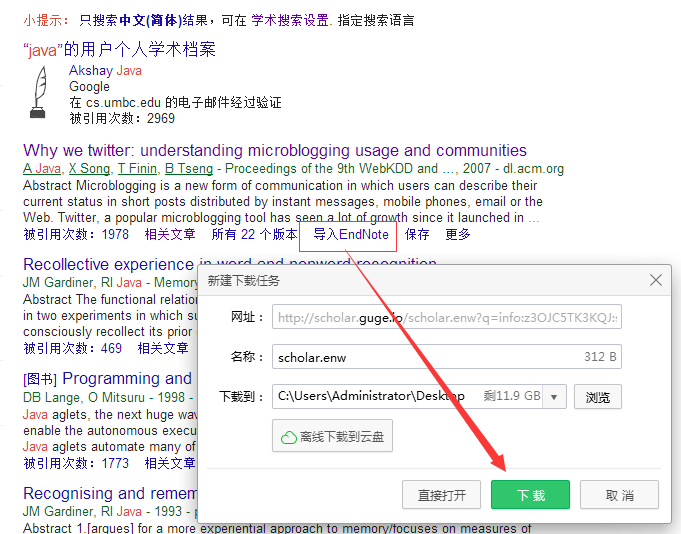
Task: Click 只搜索中文(简体)结果 link
Action: point(144,20)
